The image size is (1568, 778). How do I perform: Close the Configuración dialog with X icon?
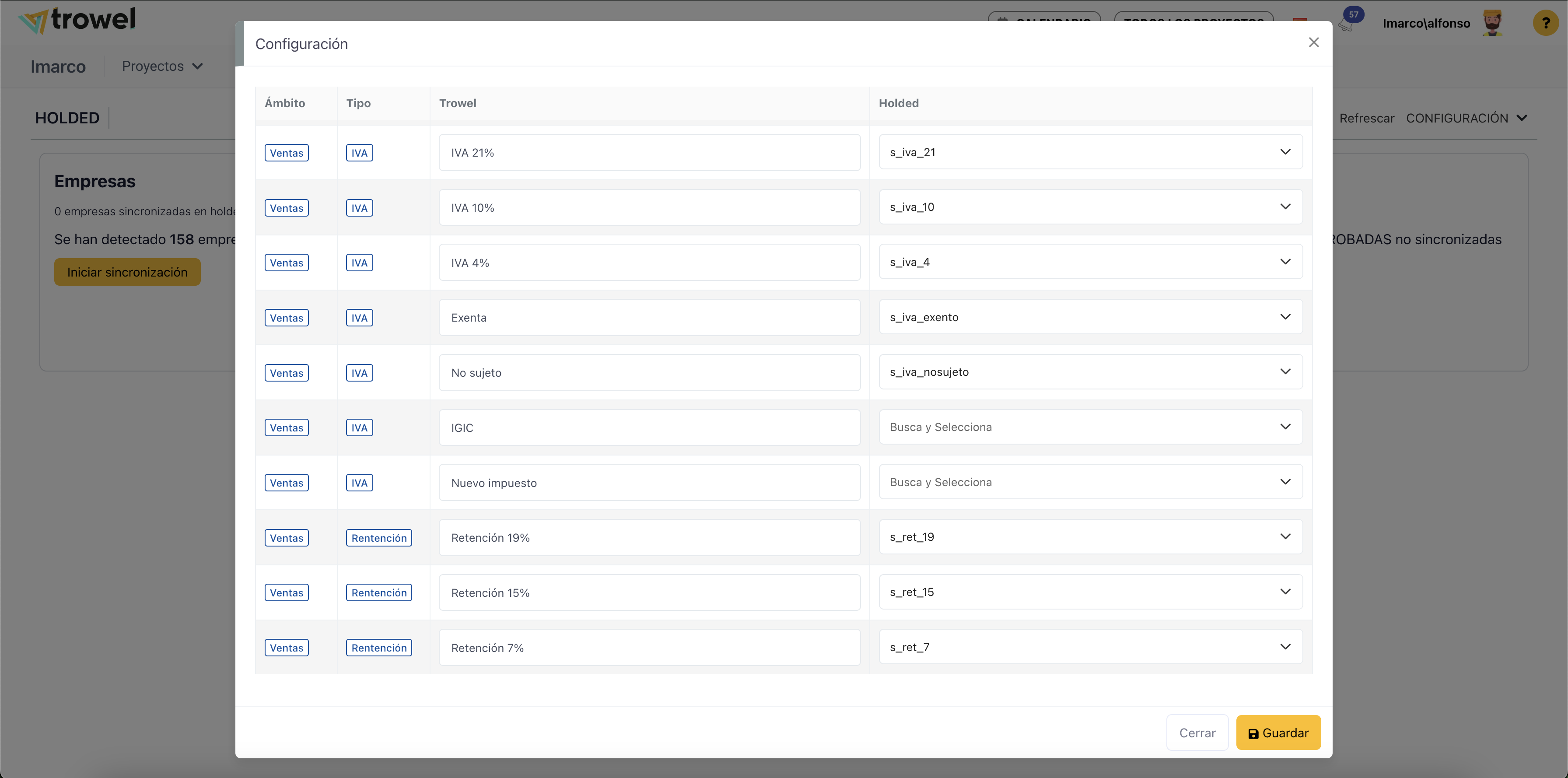pyautogui.click(x=1313, y=42)
